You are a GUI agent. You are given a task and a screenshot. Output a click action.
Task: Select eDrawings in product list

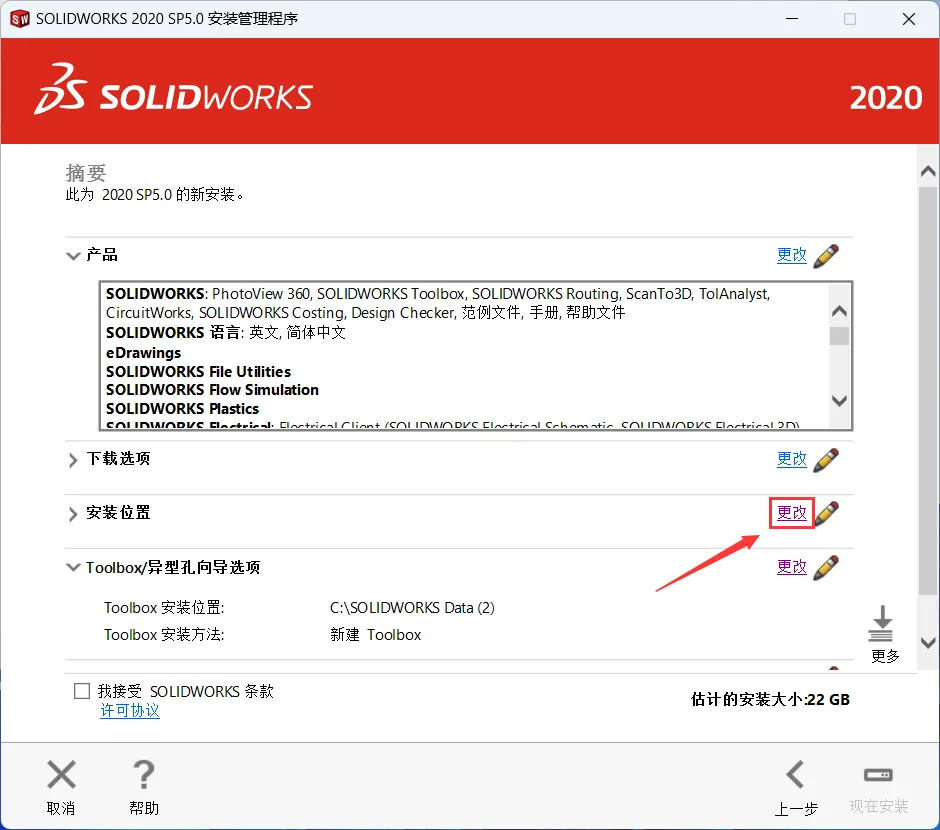click(143, 353)
